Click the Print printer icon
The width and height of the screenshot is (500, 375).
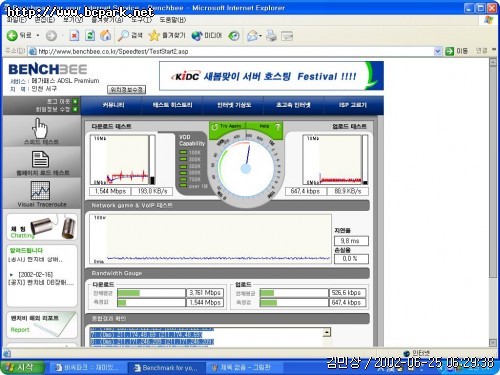[271, 36]
